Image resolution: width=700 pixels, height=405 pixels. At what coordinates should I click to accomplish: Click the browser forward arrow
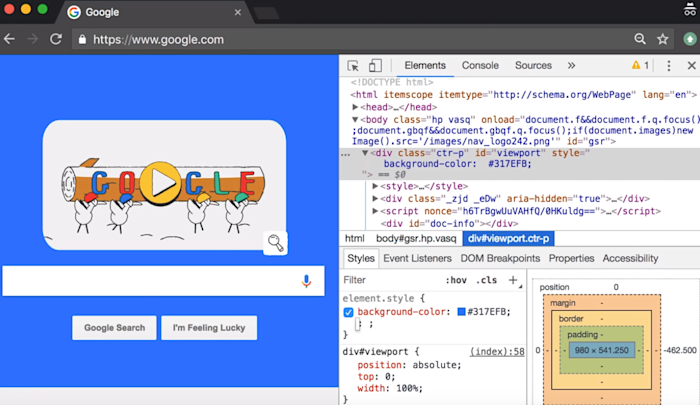point(32,39)
